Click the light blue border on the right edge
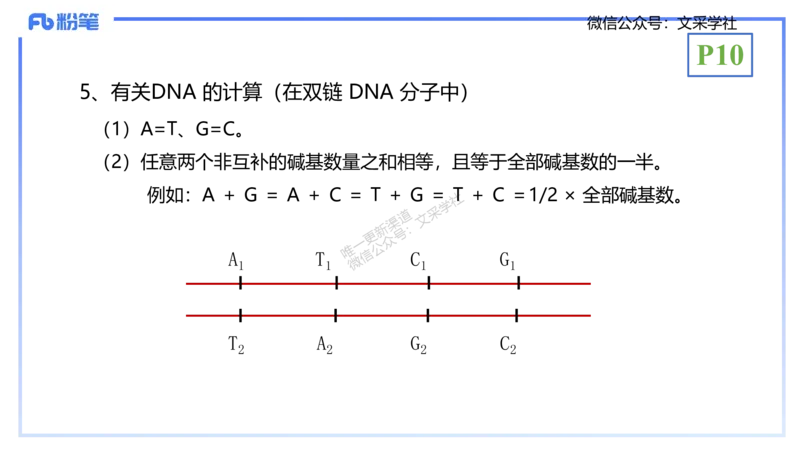 point(783,250)
